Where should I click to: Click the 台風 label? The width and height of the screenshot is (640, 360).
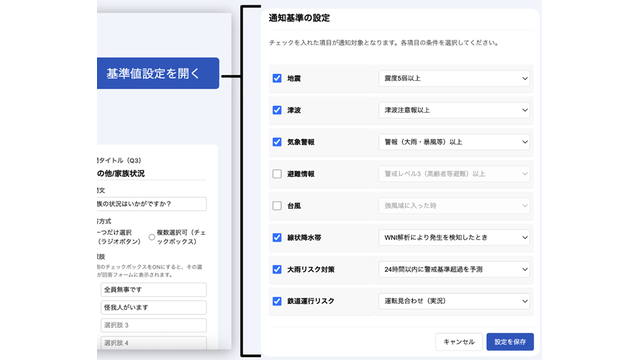(x=294, y=206)
